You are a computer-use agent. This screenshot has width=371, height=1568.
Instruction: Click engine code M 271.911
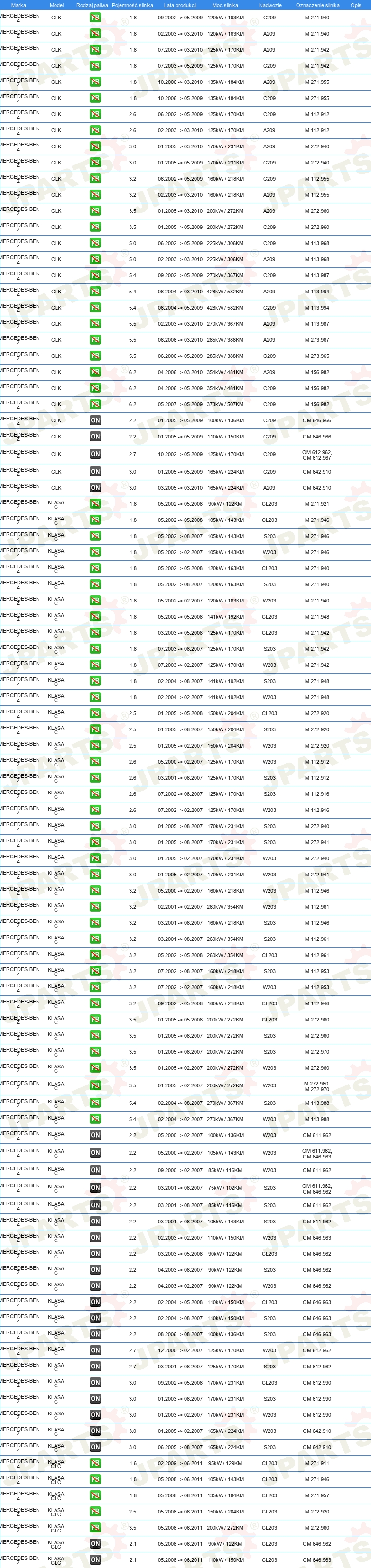tap(317, 1463)
